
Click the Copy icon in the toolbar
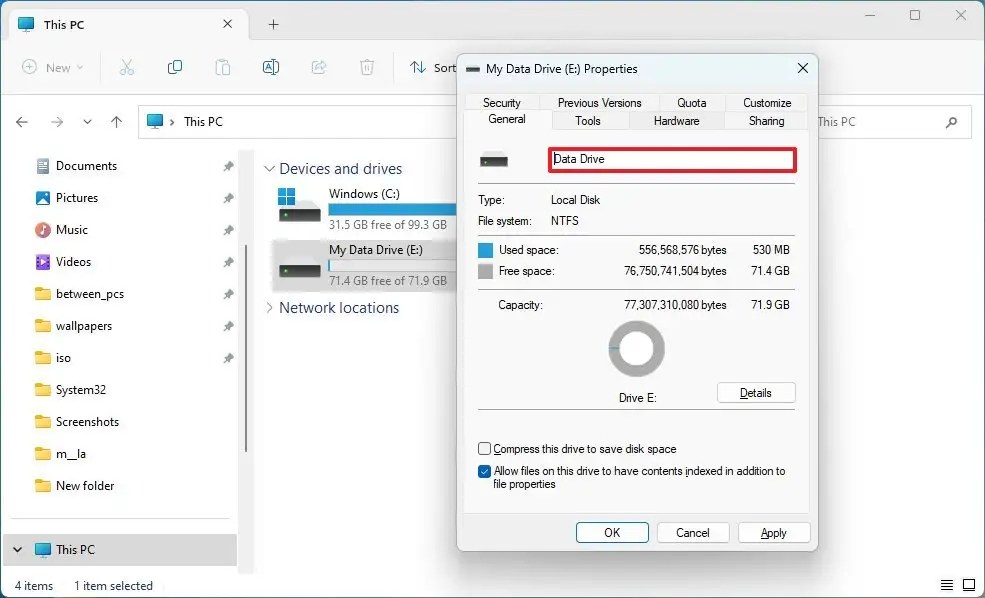175,67
